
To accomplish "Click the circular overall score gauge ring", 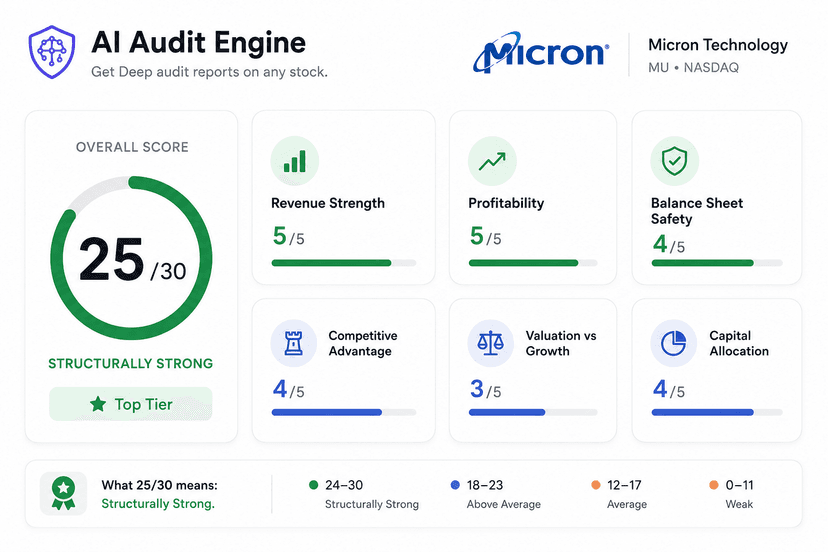I will coord(131,258).
